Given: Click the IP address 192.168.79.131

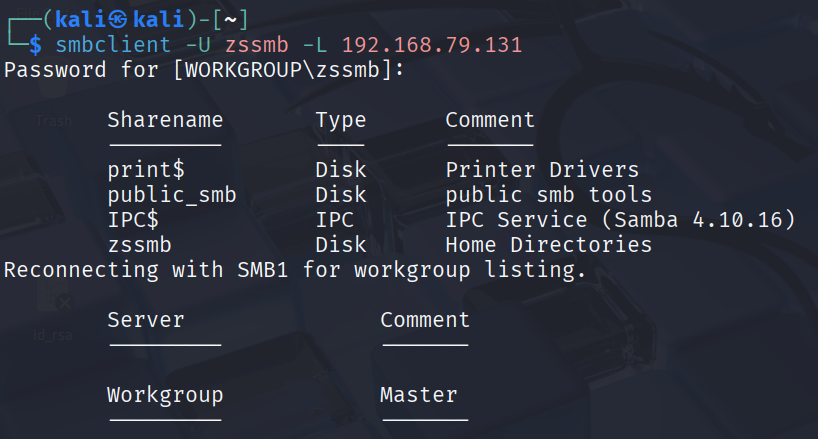Looking at the screenshot, I should 431,45.
